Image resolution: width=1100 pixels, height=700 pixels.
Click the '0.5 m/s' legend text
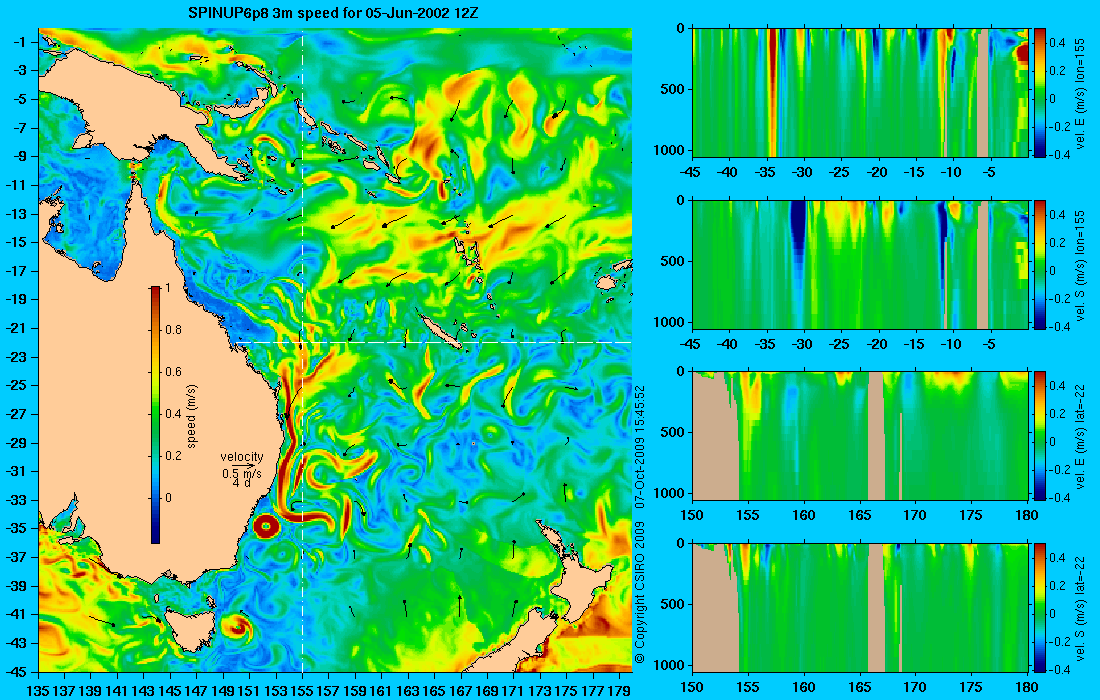pyautogui.click(x=242, y=474)
